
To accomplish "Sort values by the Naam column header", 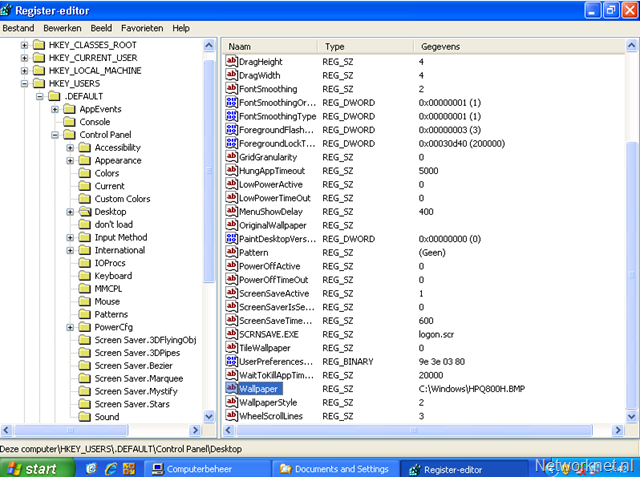I will (x=270, y=47).
